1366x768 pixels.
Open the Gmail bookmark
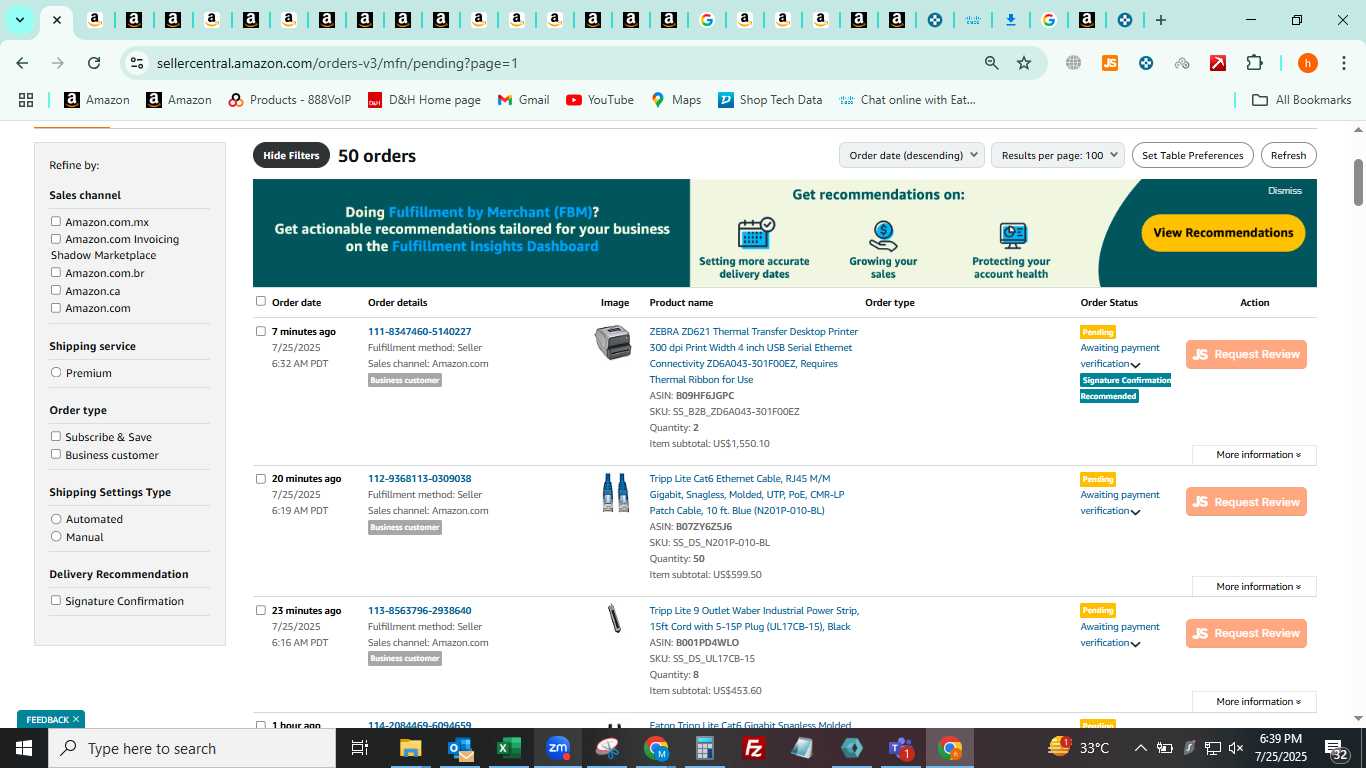click(x=524, y=100)
